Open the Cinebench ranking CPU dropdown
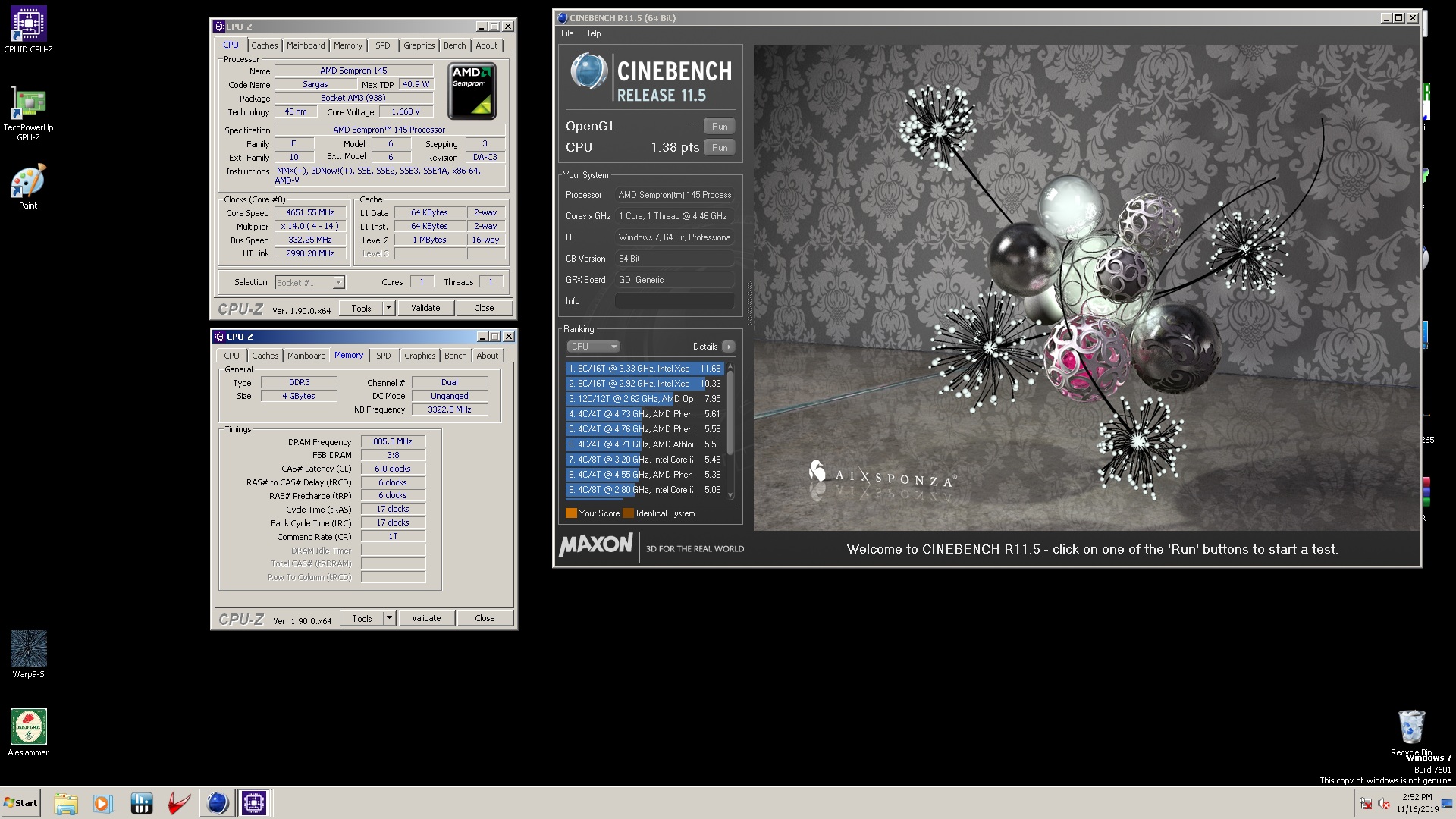Screen dimensions: 1456x819 pos(593,347)
